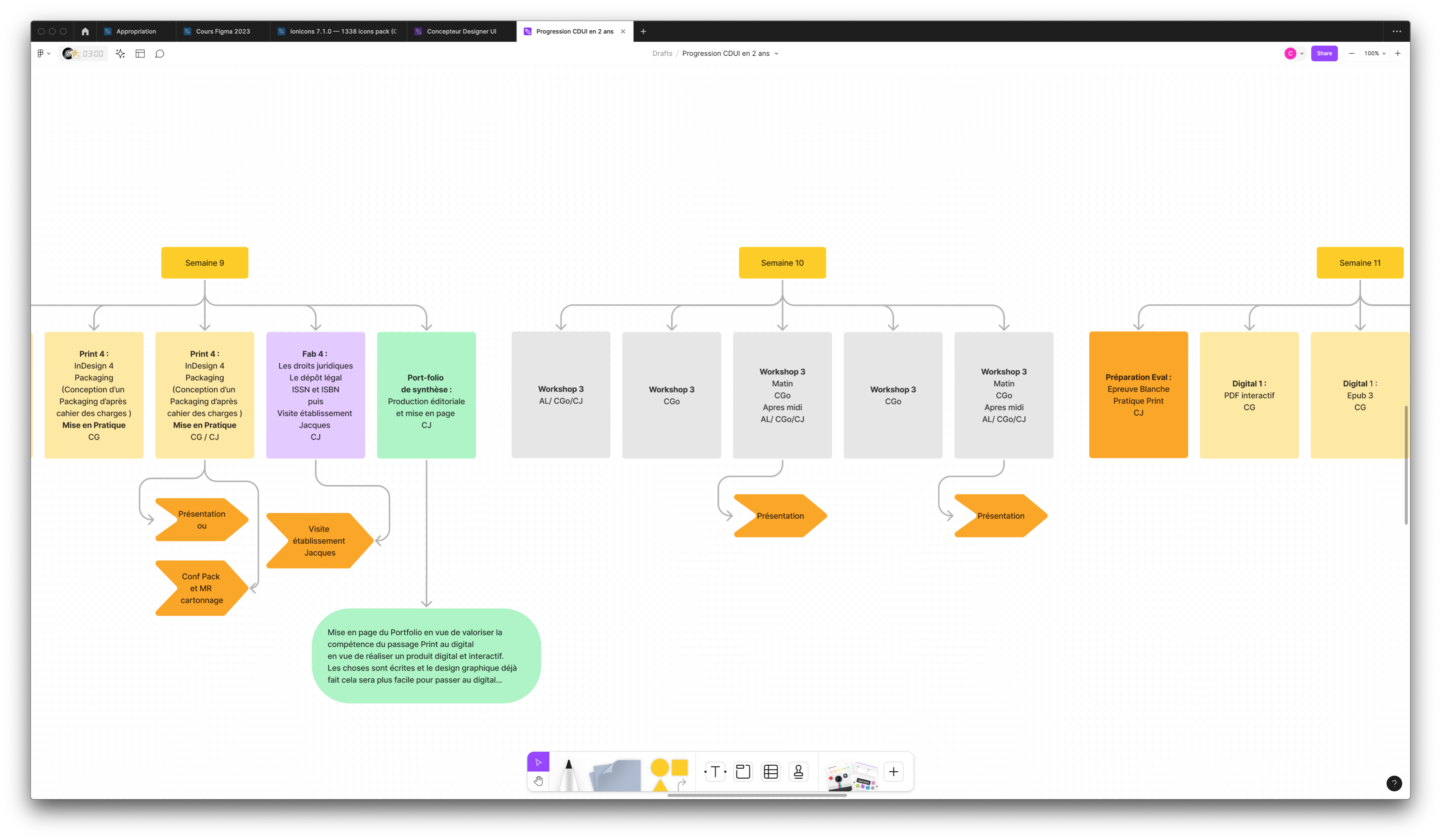Select the hand pan tool
Viewport: 1441px width, 840px height.
pos(538,780)
